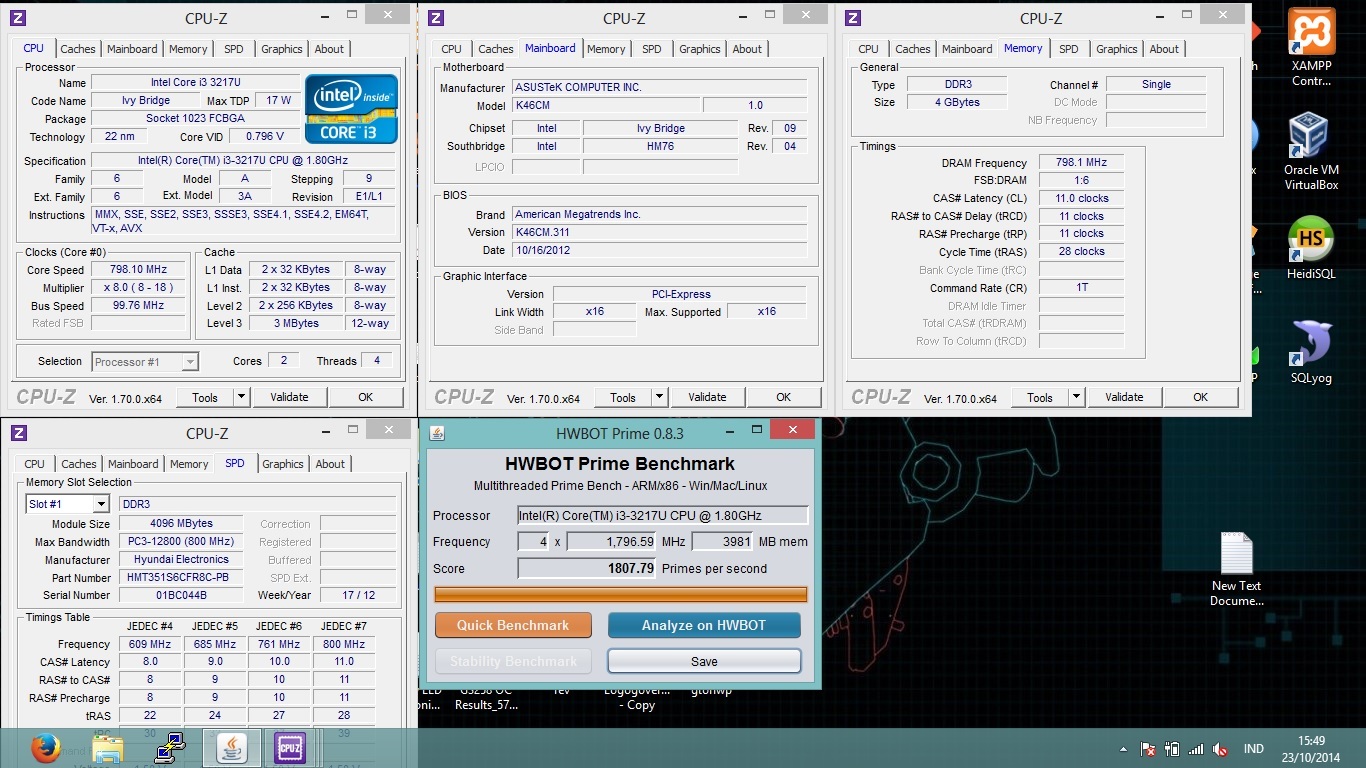Screen dimensions: 1366x768
Task: Click the Core Speed value 798.10 MHz
Action: coord(139,270)
